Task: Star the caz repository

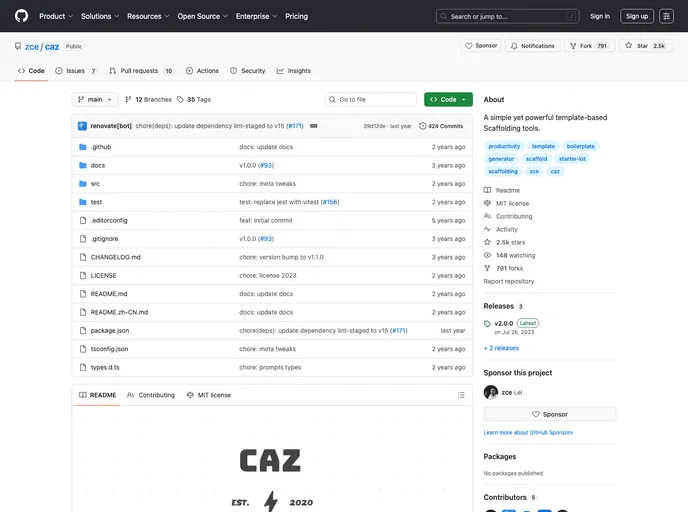Action: tap(645, 46)
